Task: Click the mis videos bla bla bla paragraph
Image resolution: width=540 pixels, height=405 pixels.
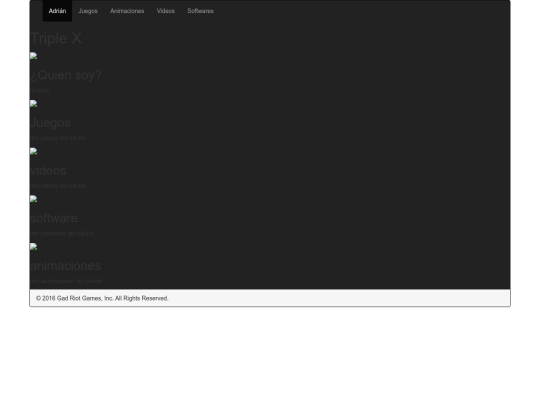Action: [58, 186]
